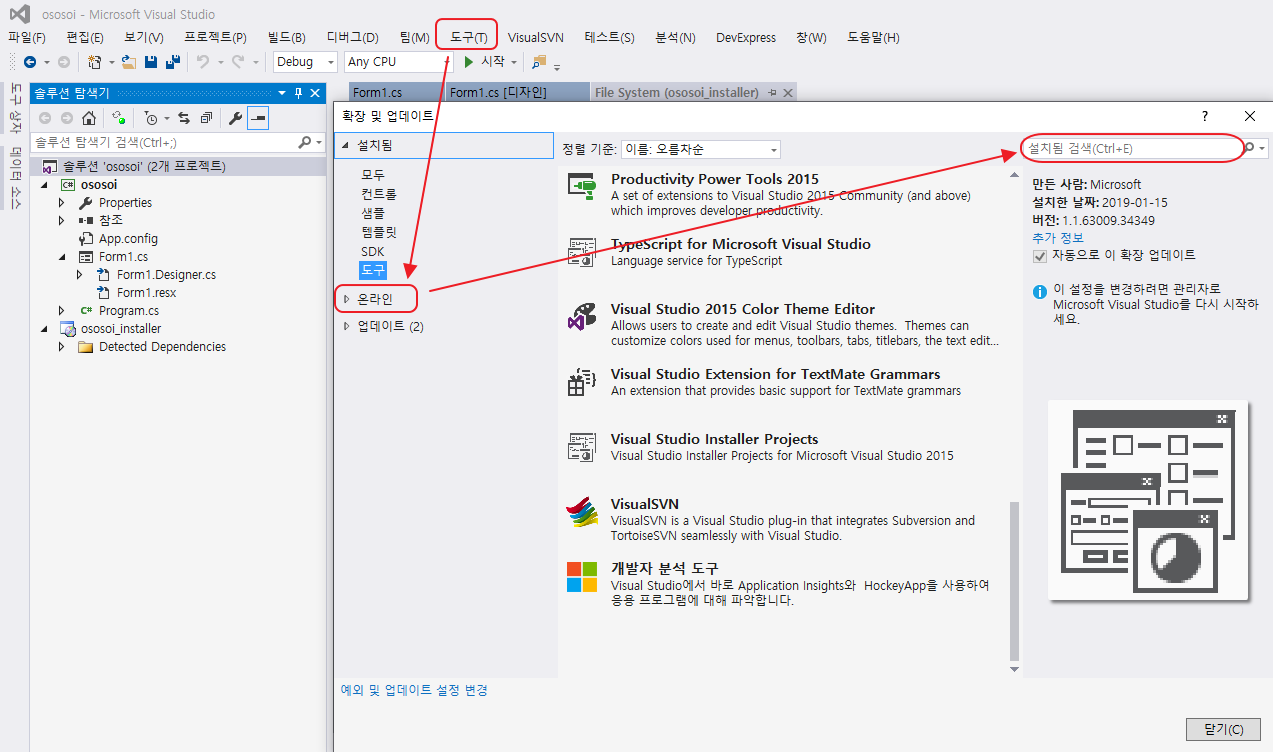Open the DevExpress menu
The image size is (1273, 752).
tap(746, 38)
